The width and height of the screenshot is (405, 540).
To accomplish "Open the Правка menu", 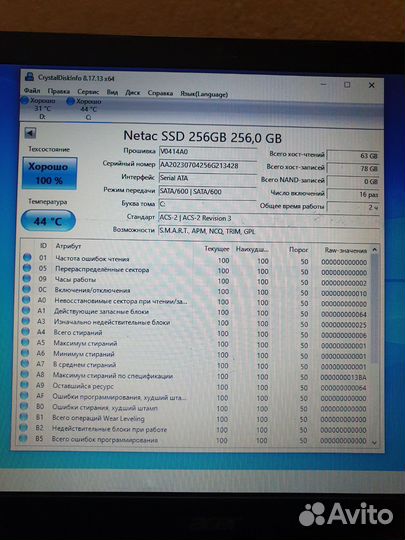I will point(59,91).
